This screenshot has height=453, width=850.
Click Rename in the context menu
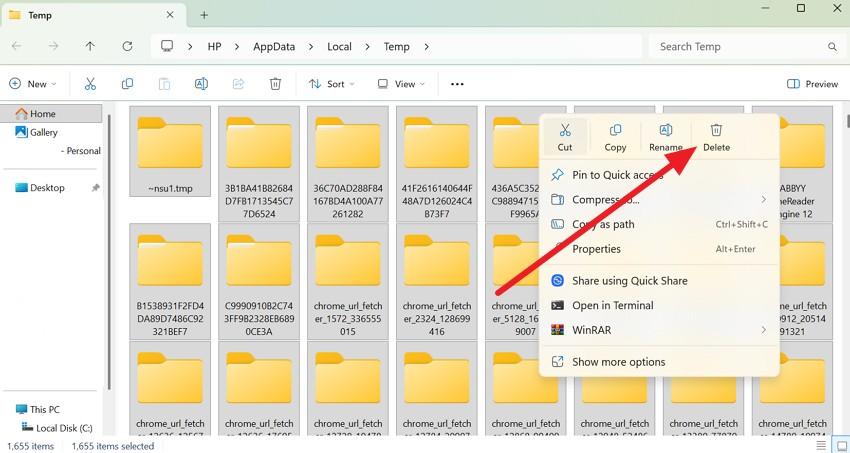click(666, 137)
